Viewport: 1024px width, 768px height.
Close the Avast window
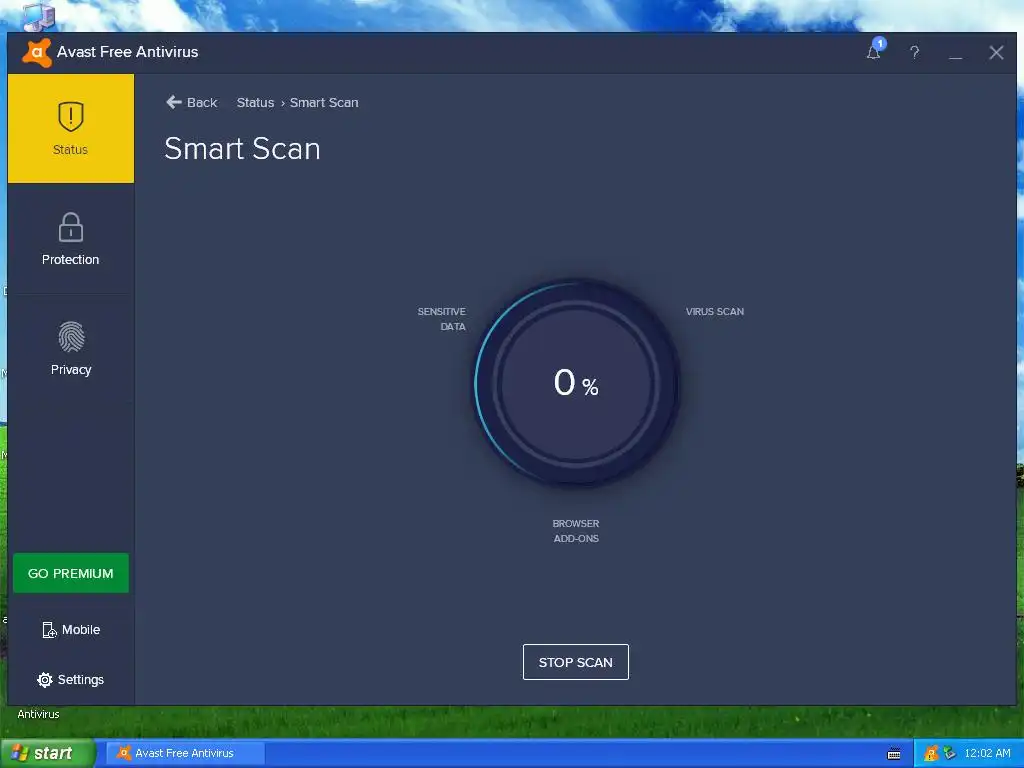pos(996,52)
